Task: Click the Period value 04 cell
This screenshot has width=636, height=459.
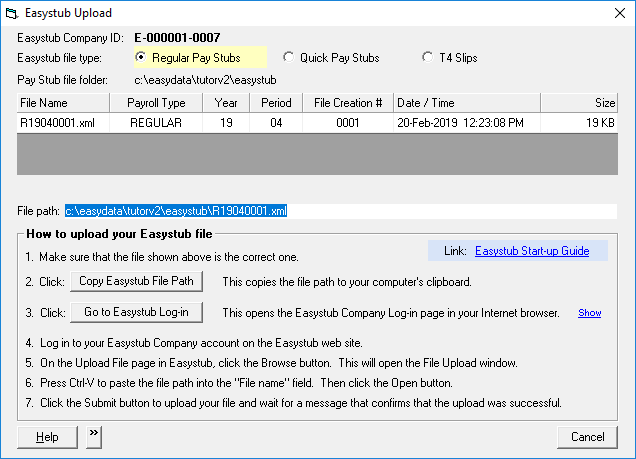Action: 276,123
